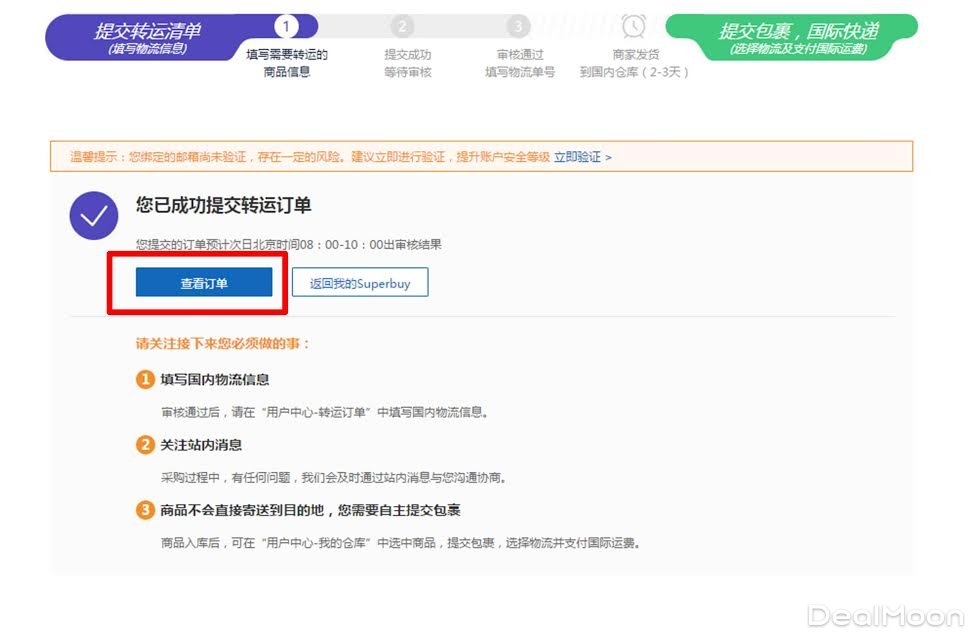The width and height of the screenshot is (978, 640).
Task: Click the step 2 circle in progress bar
Action: pos(402,27)
